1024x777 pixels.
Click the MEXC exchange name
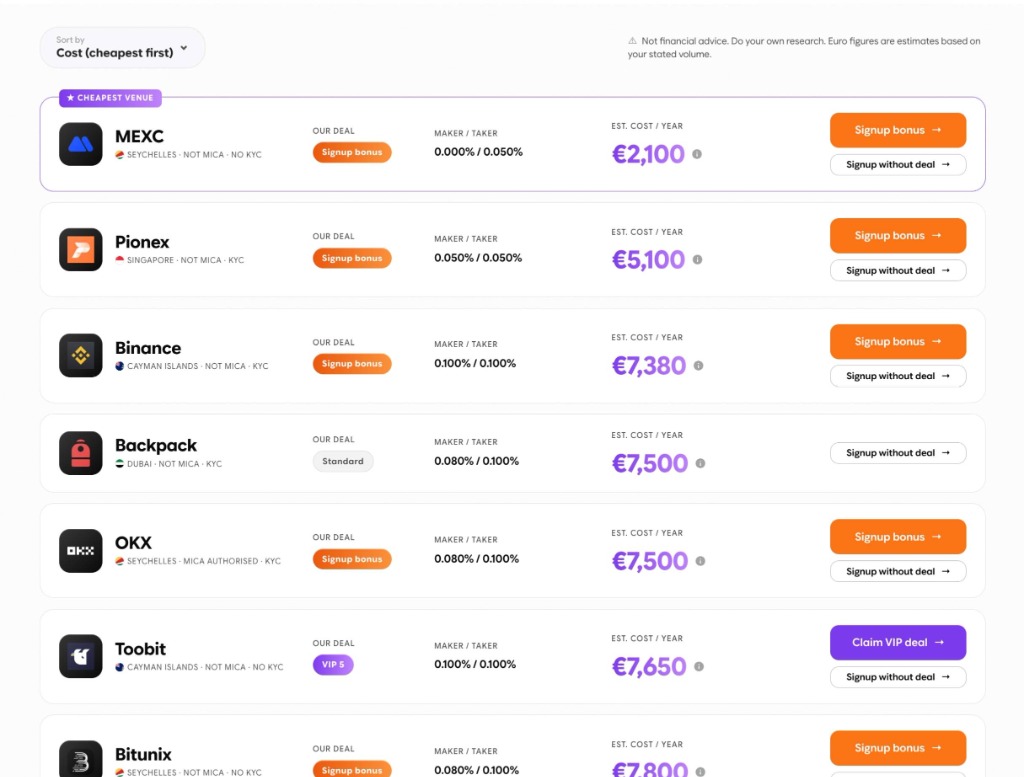[139, 136]
